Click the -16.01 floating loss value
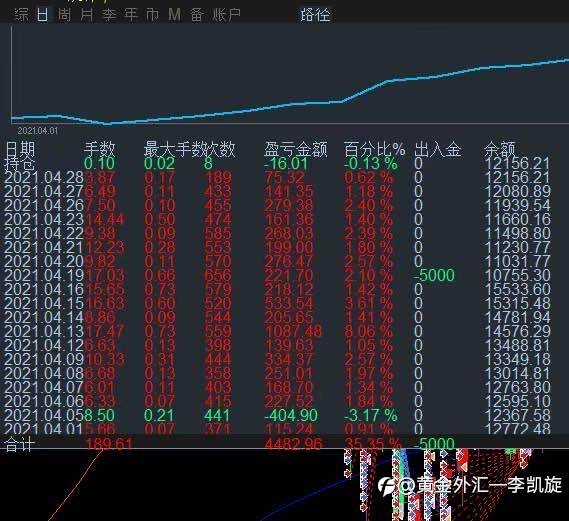The image size is (569, 521). click(287, 164)
